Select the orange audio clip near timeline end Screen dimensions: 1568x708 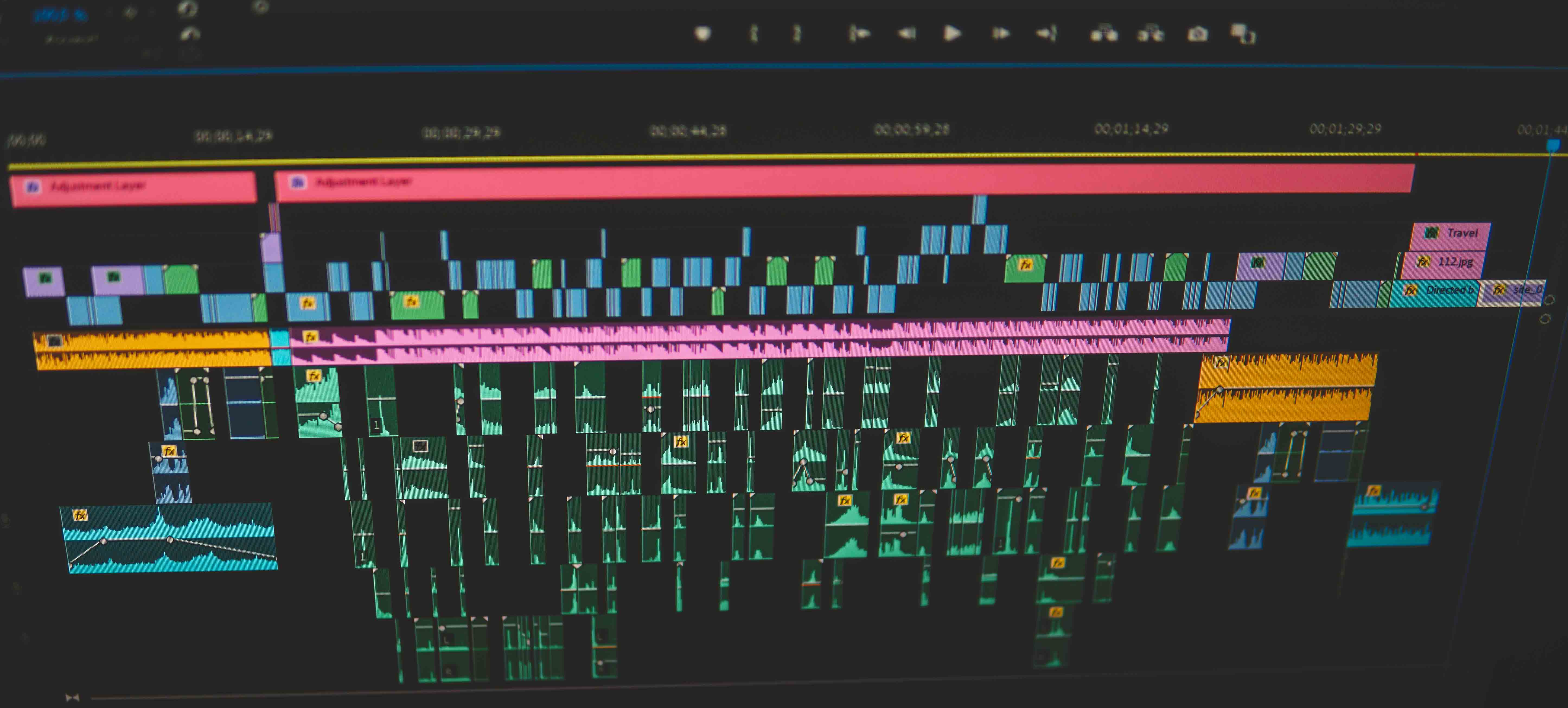(x=1286, y=388)
